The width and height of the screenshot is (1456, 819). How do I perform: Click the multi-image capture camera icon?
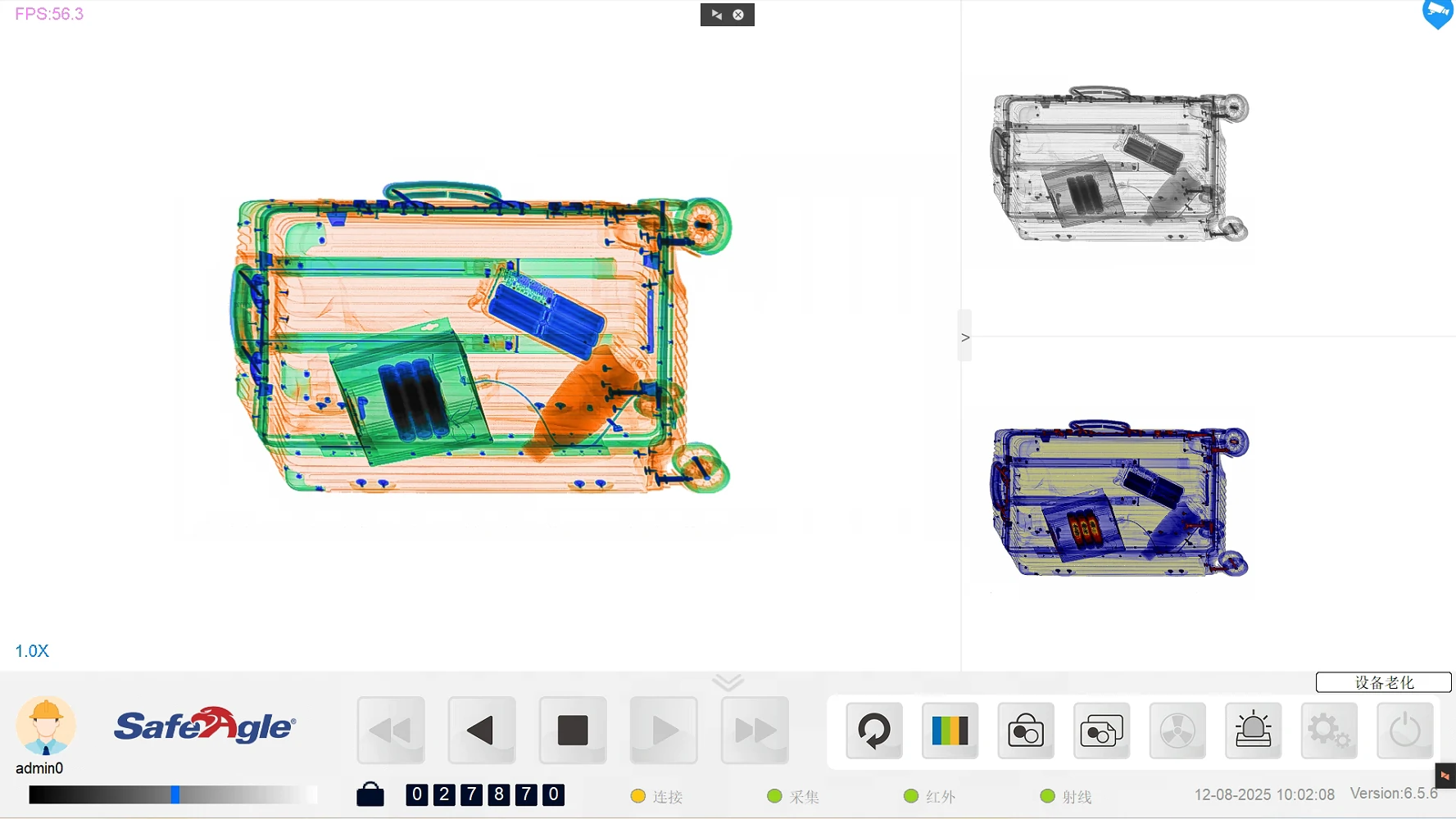(1101, 731)
